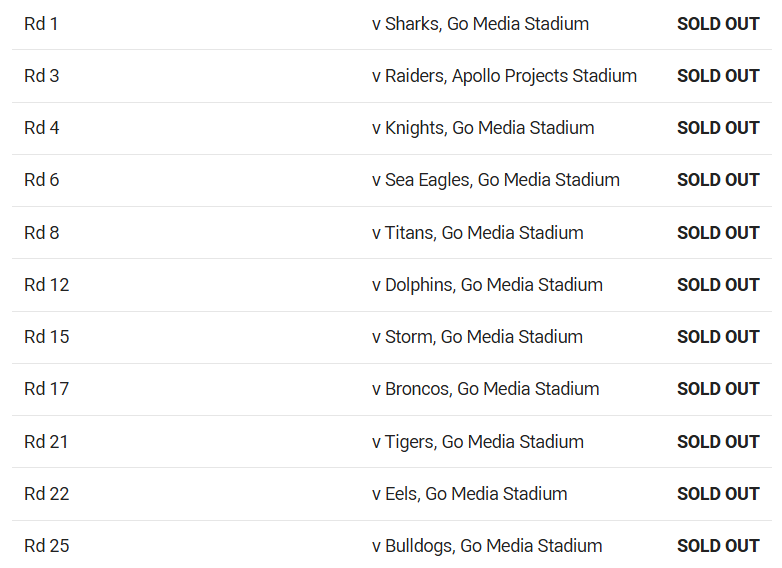Select the 'v Eels, Go Media Stadium' fixture

point(470,494)
